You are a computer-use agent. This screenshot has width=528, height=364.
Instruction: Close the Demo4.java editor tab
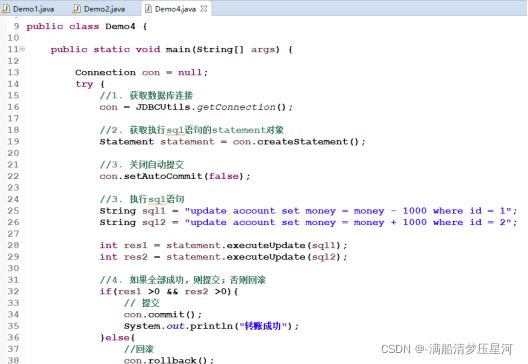point(204,8)
